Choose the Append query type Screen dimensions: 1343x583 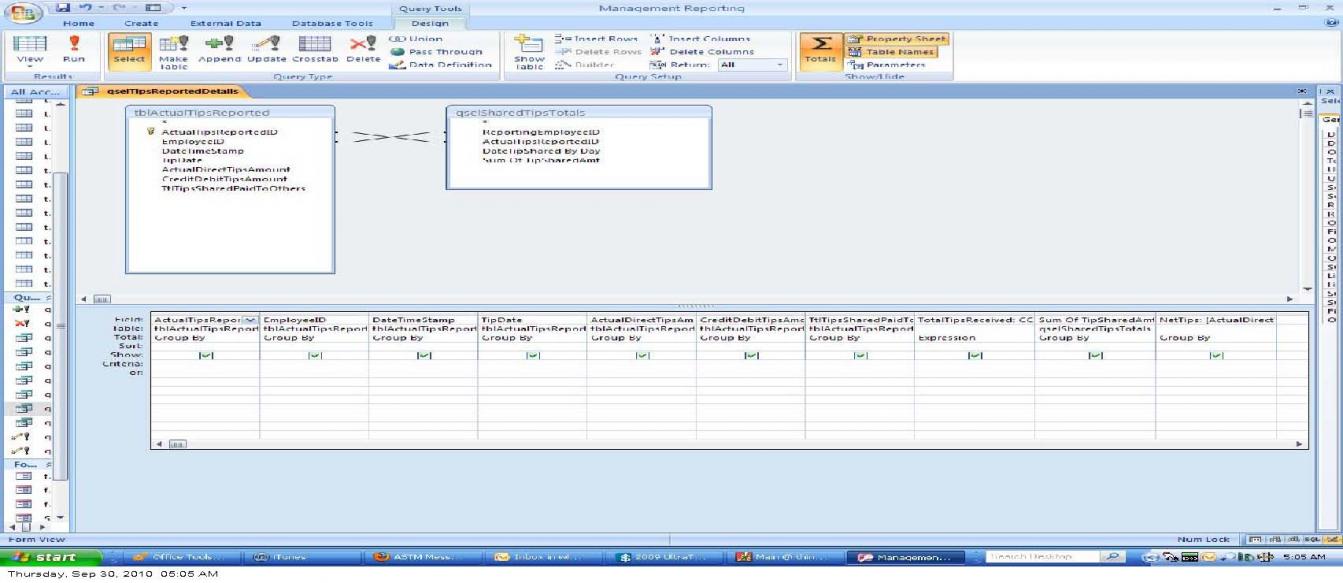click(x=220, y=52)
